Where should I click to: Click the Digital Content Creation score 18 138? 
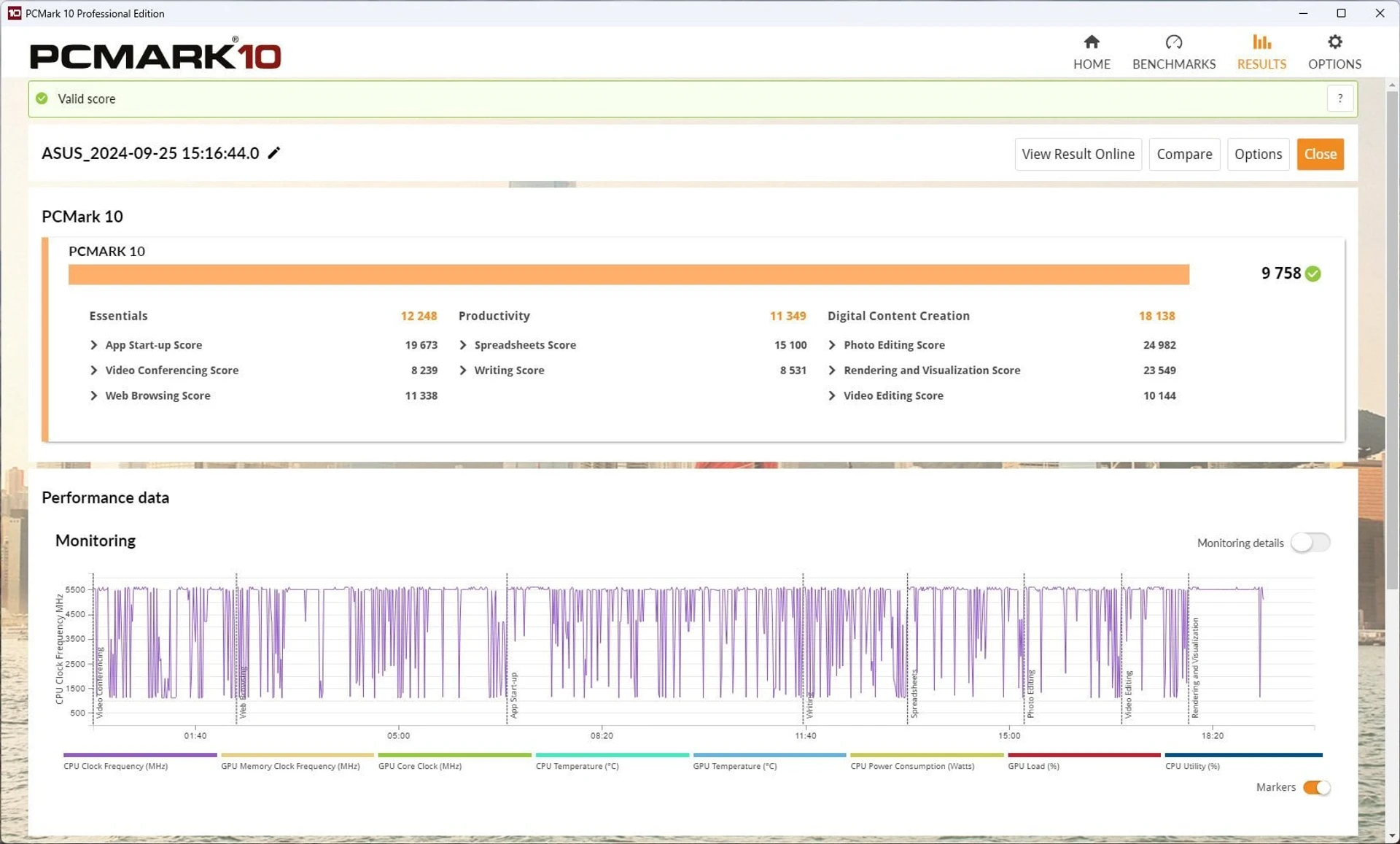1156,316
